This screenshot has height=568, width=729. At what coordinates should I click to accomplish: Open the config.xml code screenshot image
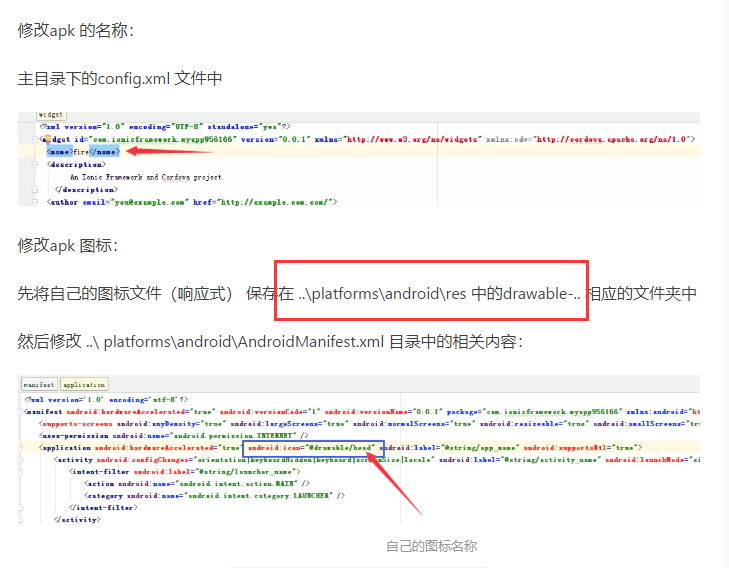[358, 159]
